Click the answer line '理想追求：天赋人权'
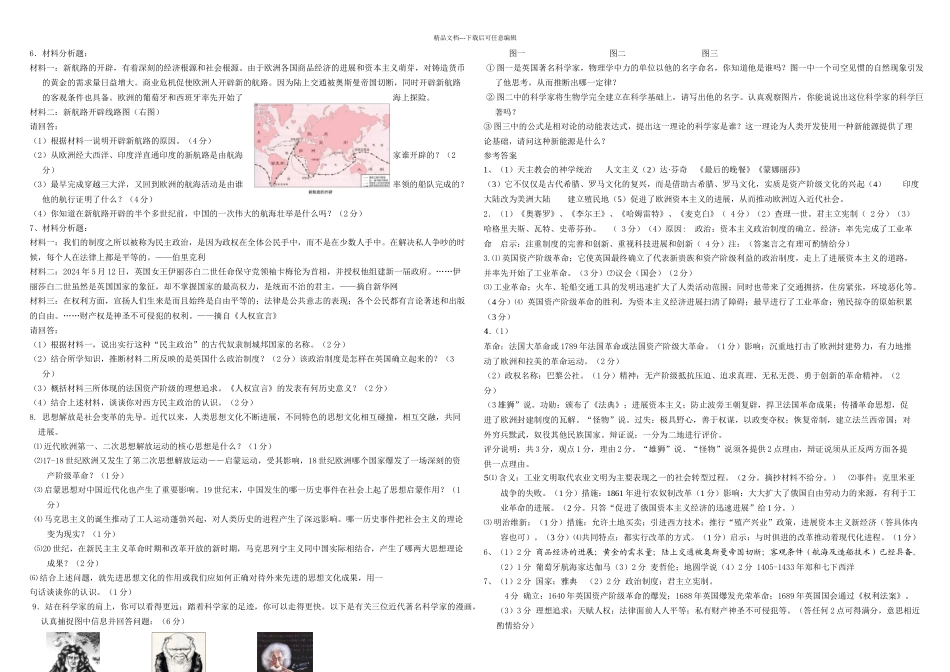The width and height of the screenshot is (950, 672). [709, 610]
